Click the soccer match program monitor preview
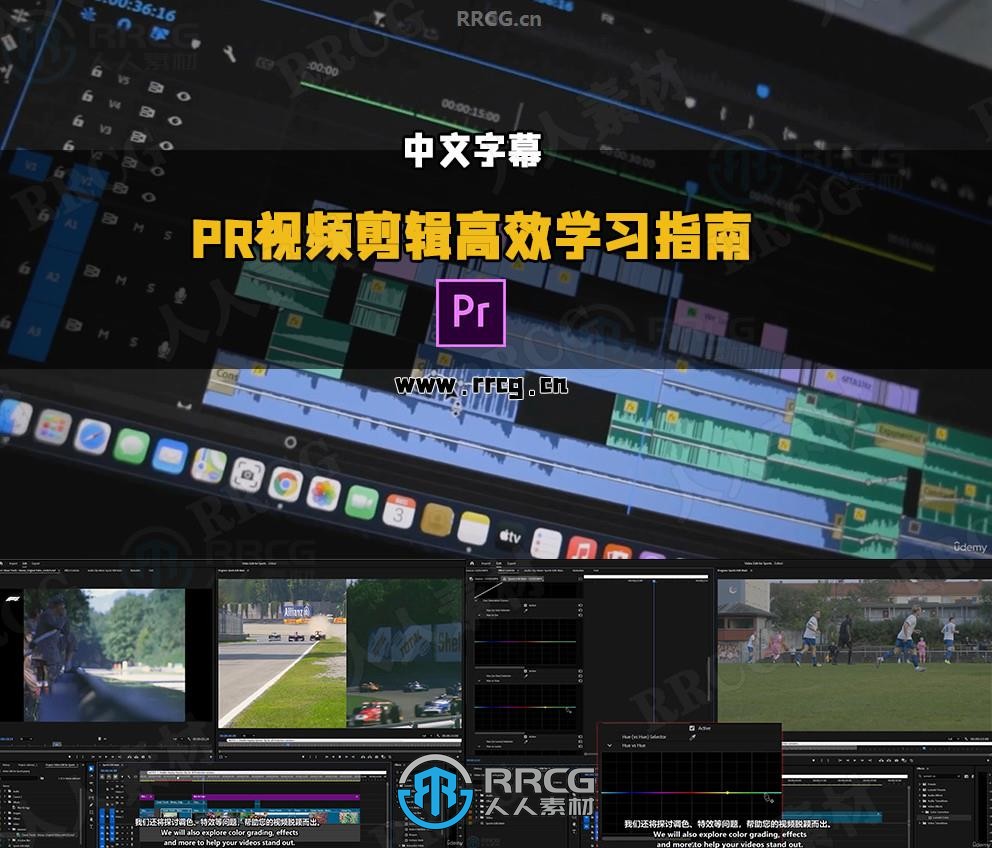 pos(855,656)
